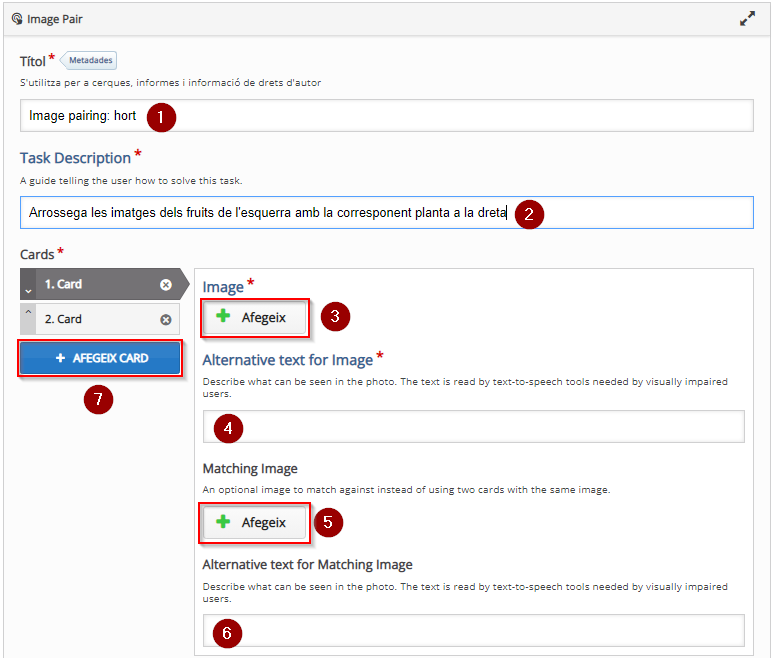
Task: Remove 2. Card with its X icon
Action: tap(166, 320)
